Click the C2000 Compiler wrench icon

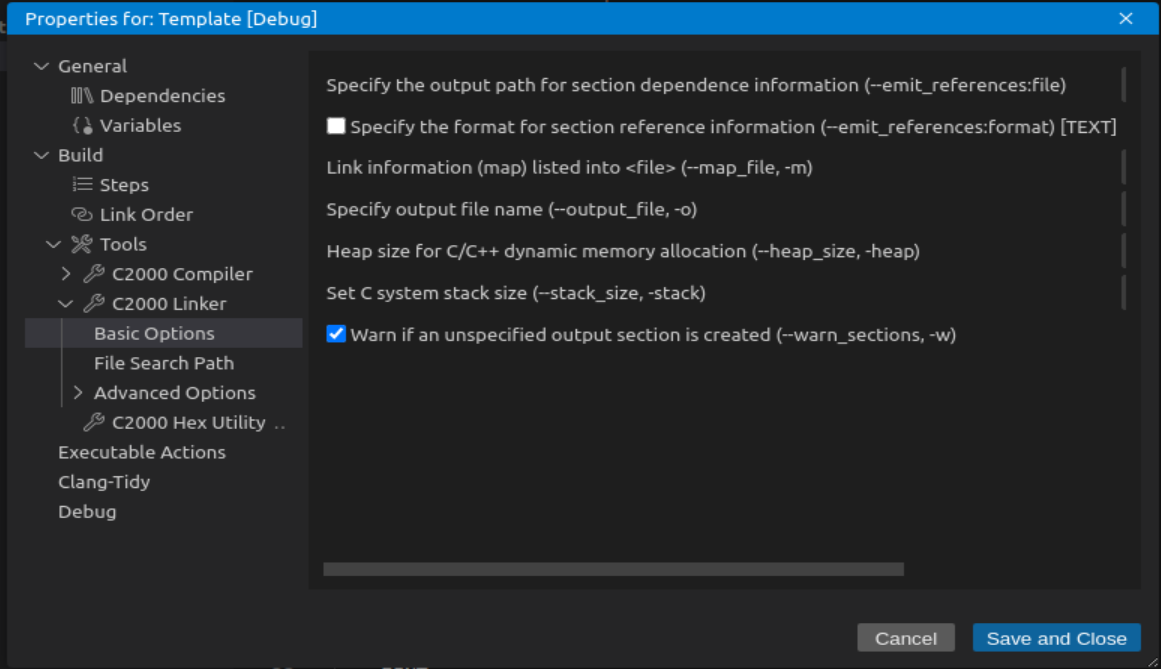click(x=94, y=273)
